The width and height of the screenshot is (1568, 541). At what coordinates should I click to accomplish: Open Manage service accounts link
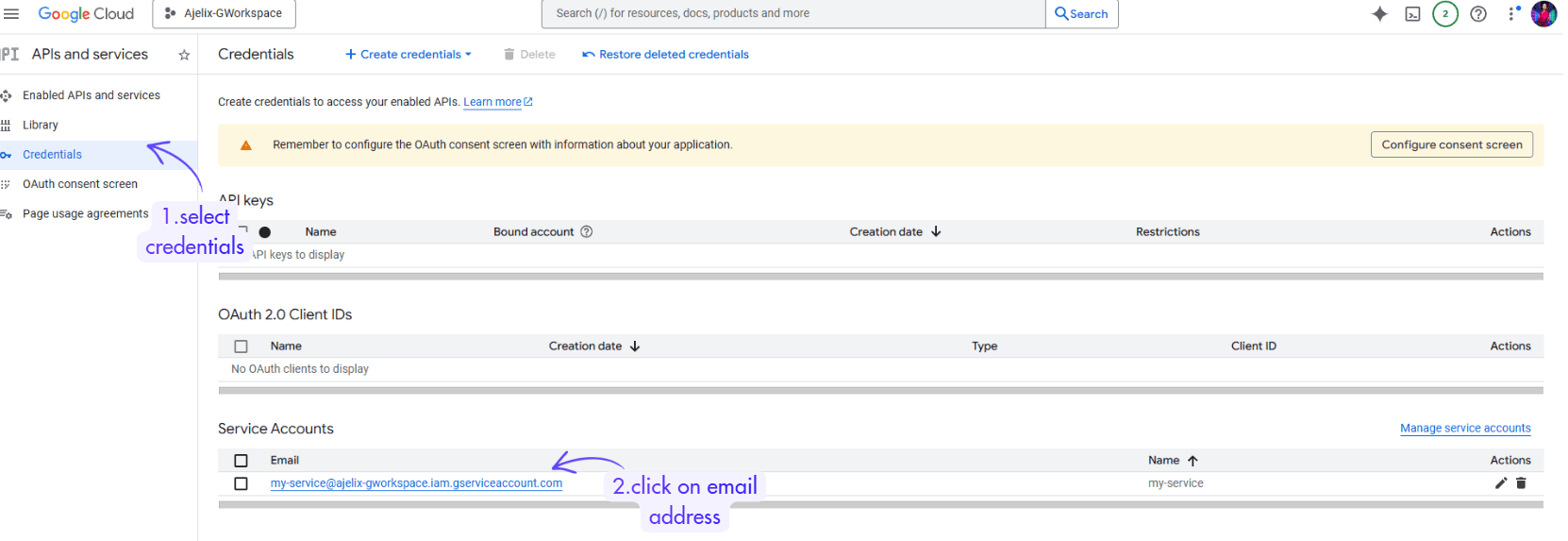(x=1465, y=428)
